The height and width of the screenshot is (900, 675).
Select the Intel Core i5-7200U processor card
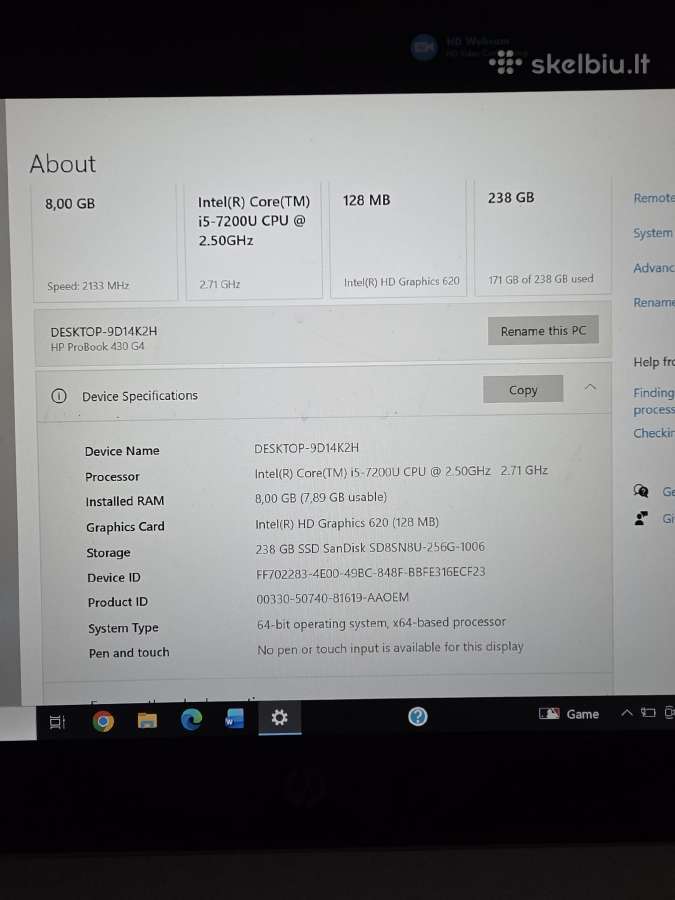tap(254, 242)
